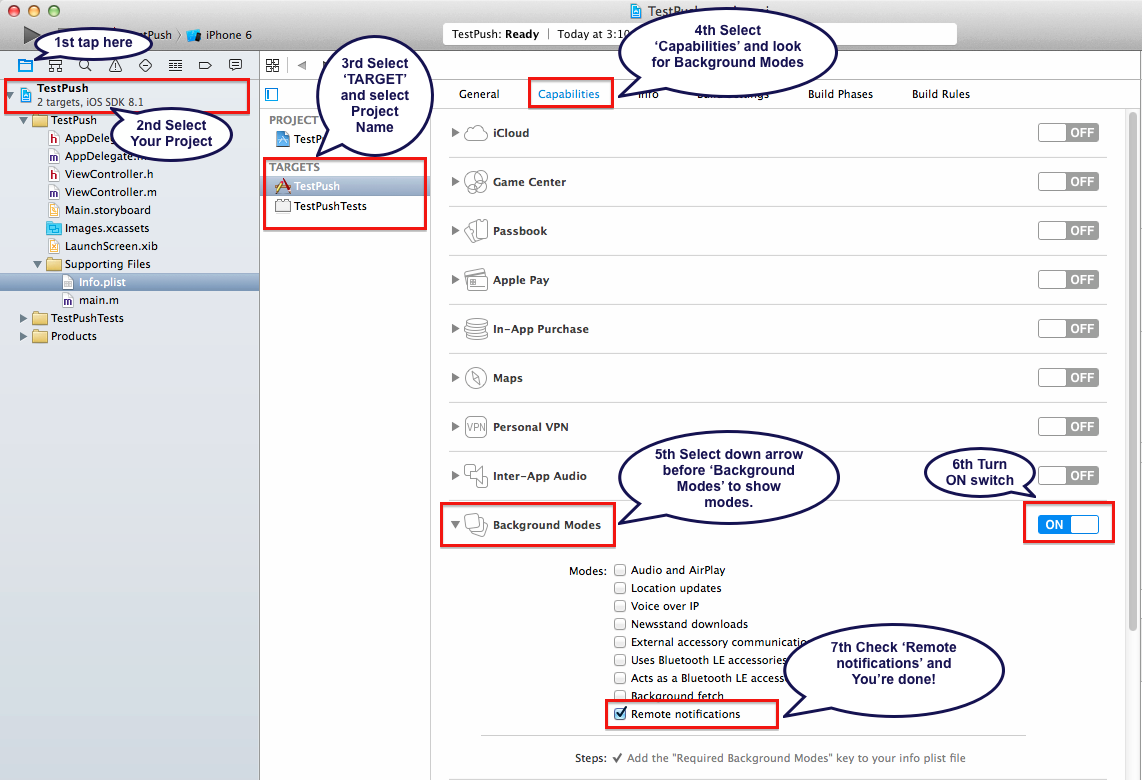
Task: Switch to the Build Phases tab
Action: pos(840,94)
